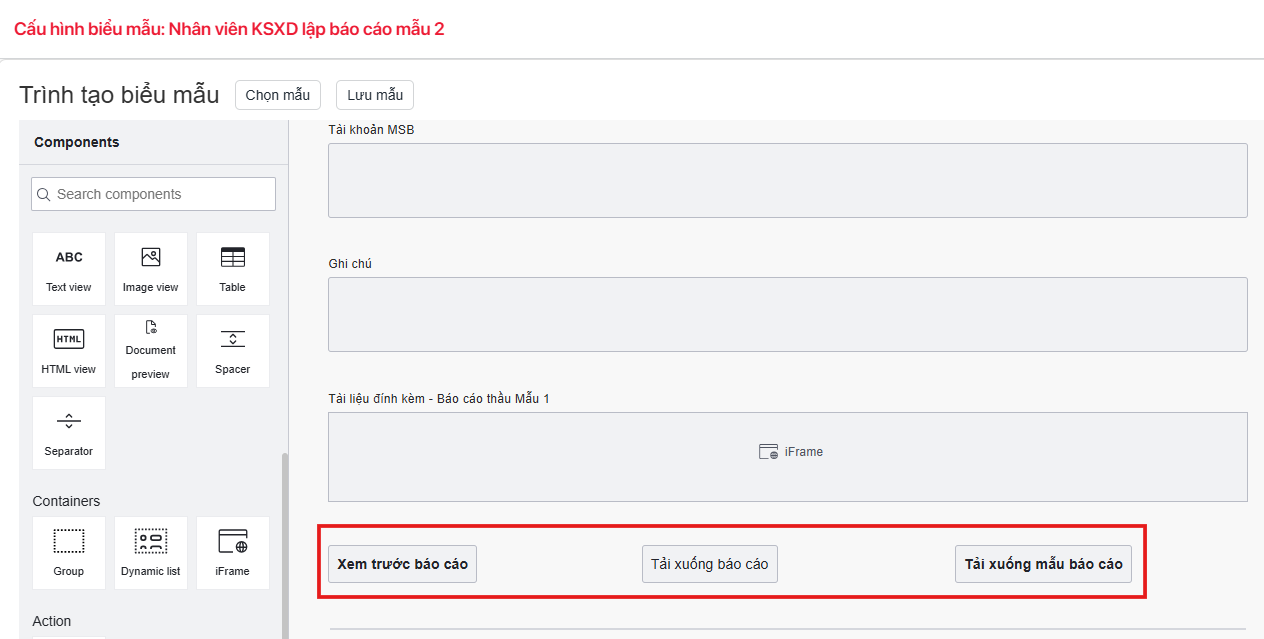Focus the Search components field
The image size is (1264, 639).
(x=154, y=194)
